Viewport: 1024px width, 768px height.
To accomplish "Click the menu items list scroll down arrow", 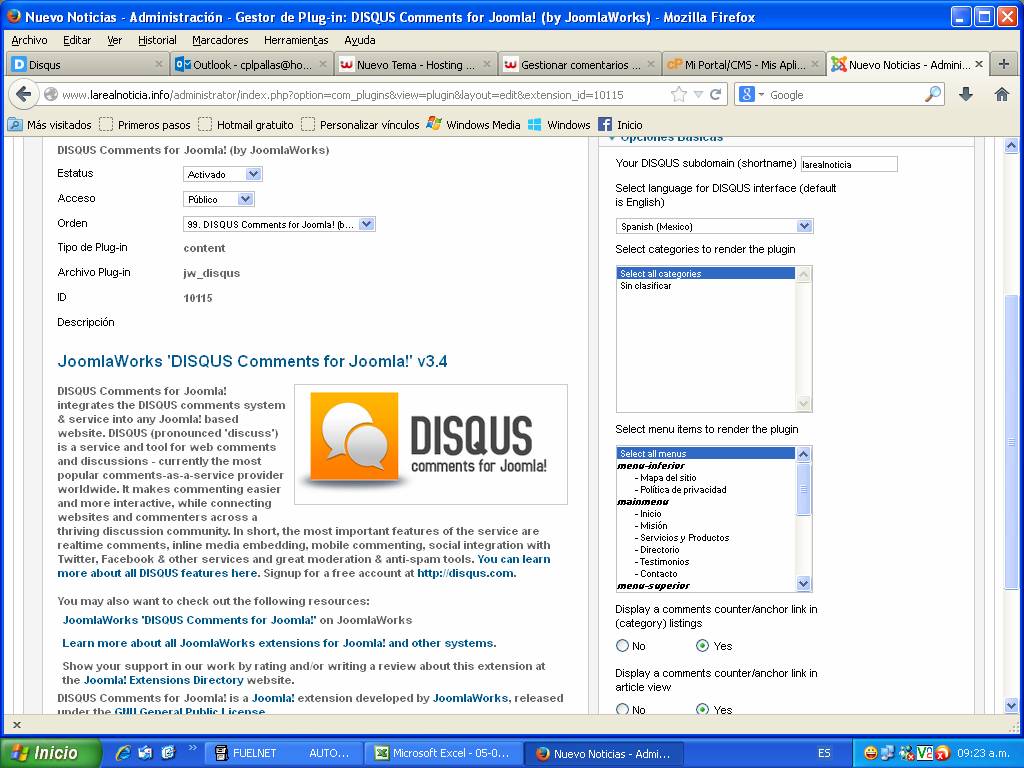I will click(x=803, y=584).
